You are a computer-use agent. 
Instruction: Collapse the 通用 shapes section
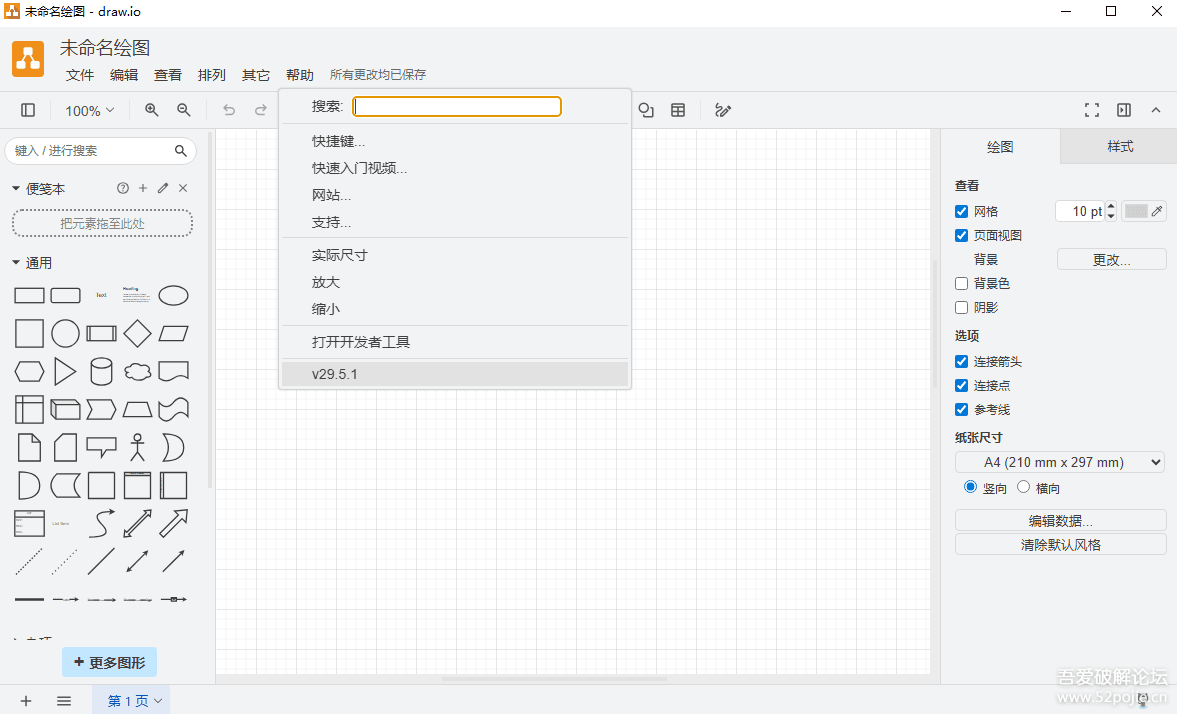[16, 263]
